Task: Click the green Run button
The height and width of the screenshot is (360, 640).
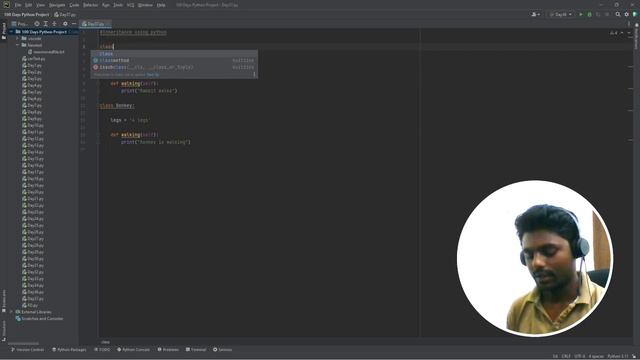Action: pos(581,14)
